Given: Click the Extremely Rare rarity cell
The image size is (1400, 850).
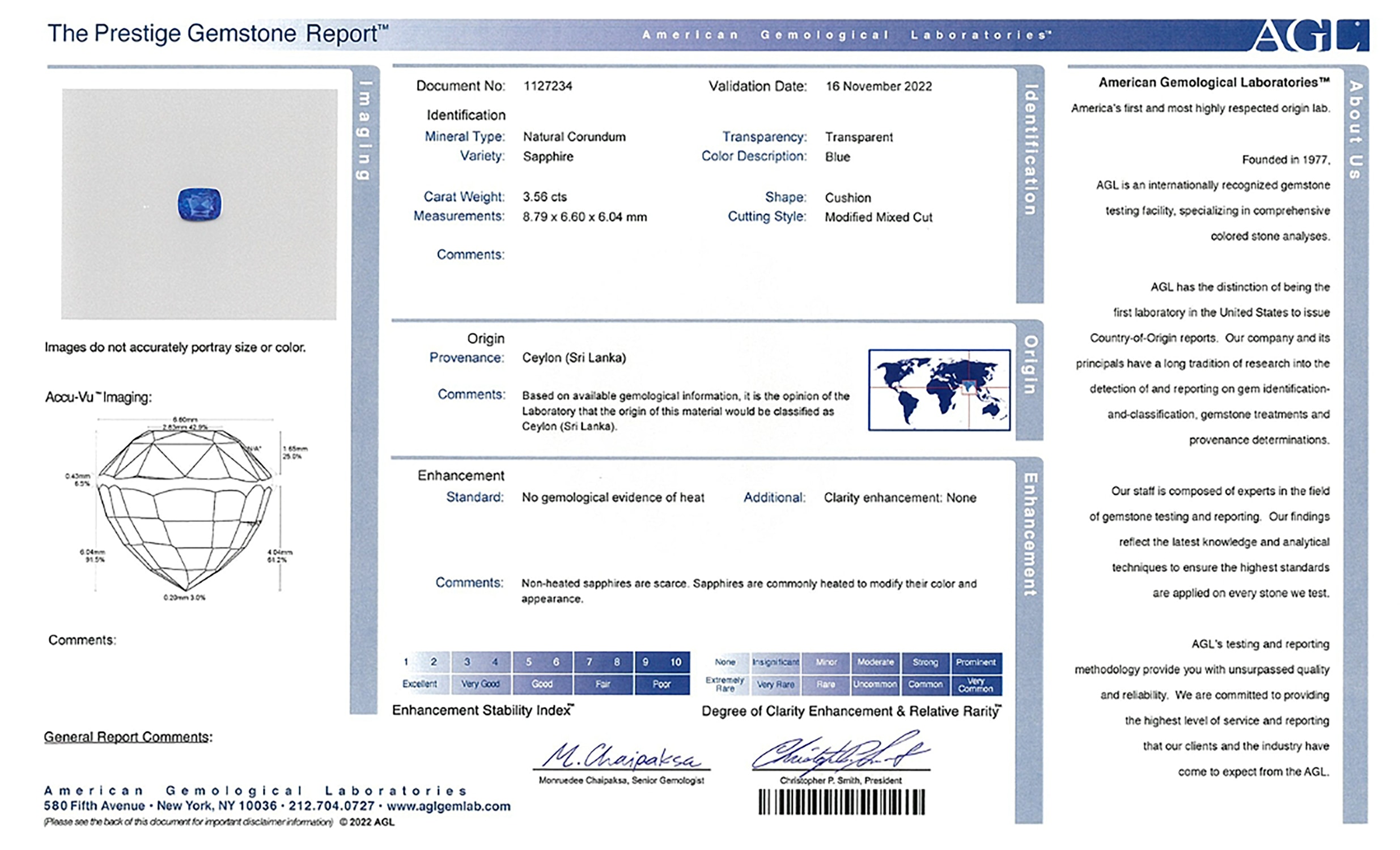Looking at the screenshot, I should tap(725, 685).
